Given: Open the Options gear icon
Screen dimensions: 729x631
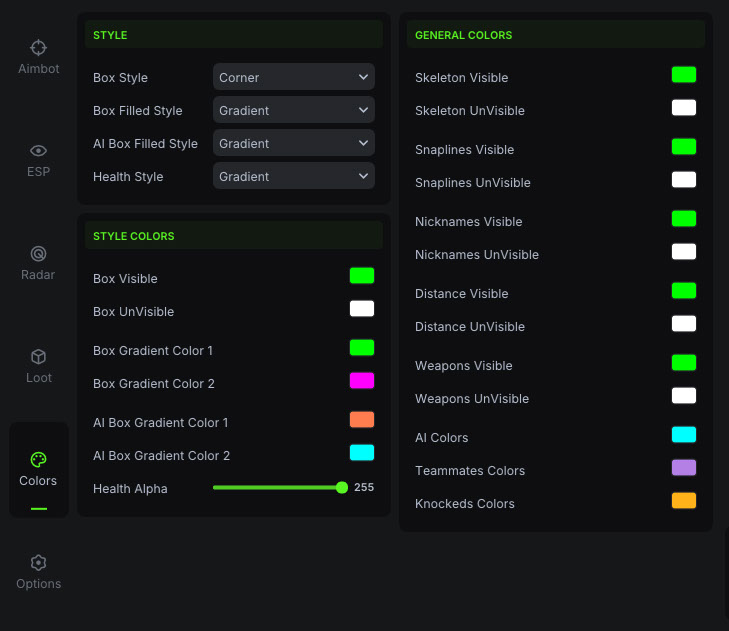Looking at the screenshot, I should tap(38, 563).
